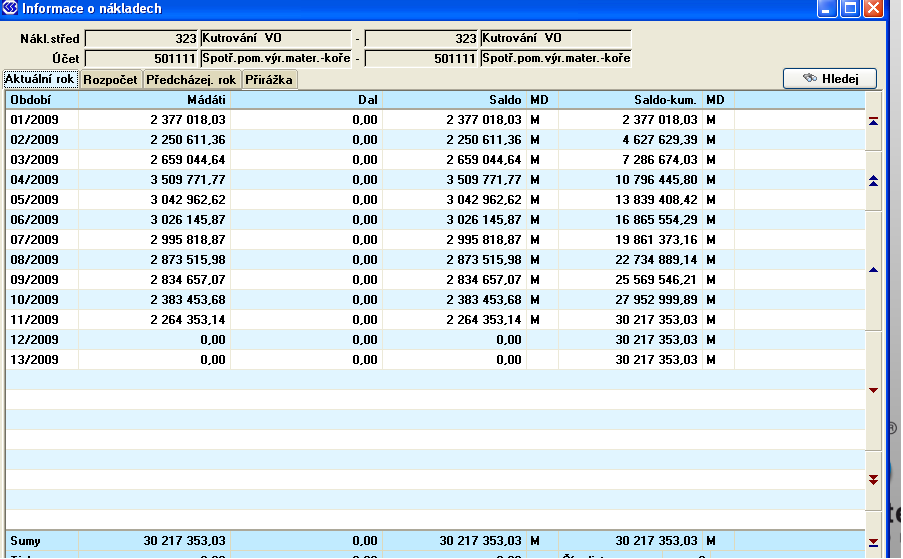The width and height of the screenshot is (903, 559).
Task: Click the Saldo-kum. column header
Action: pos(631,100)
